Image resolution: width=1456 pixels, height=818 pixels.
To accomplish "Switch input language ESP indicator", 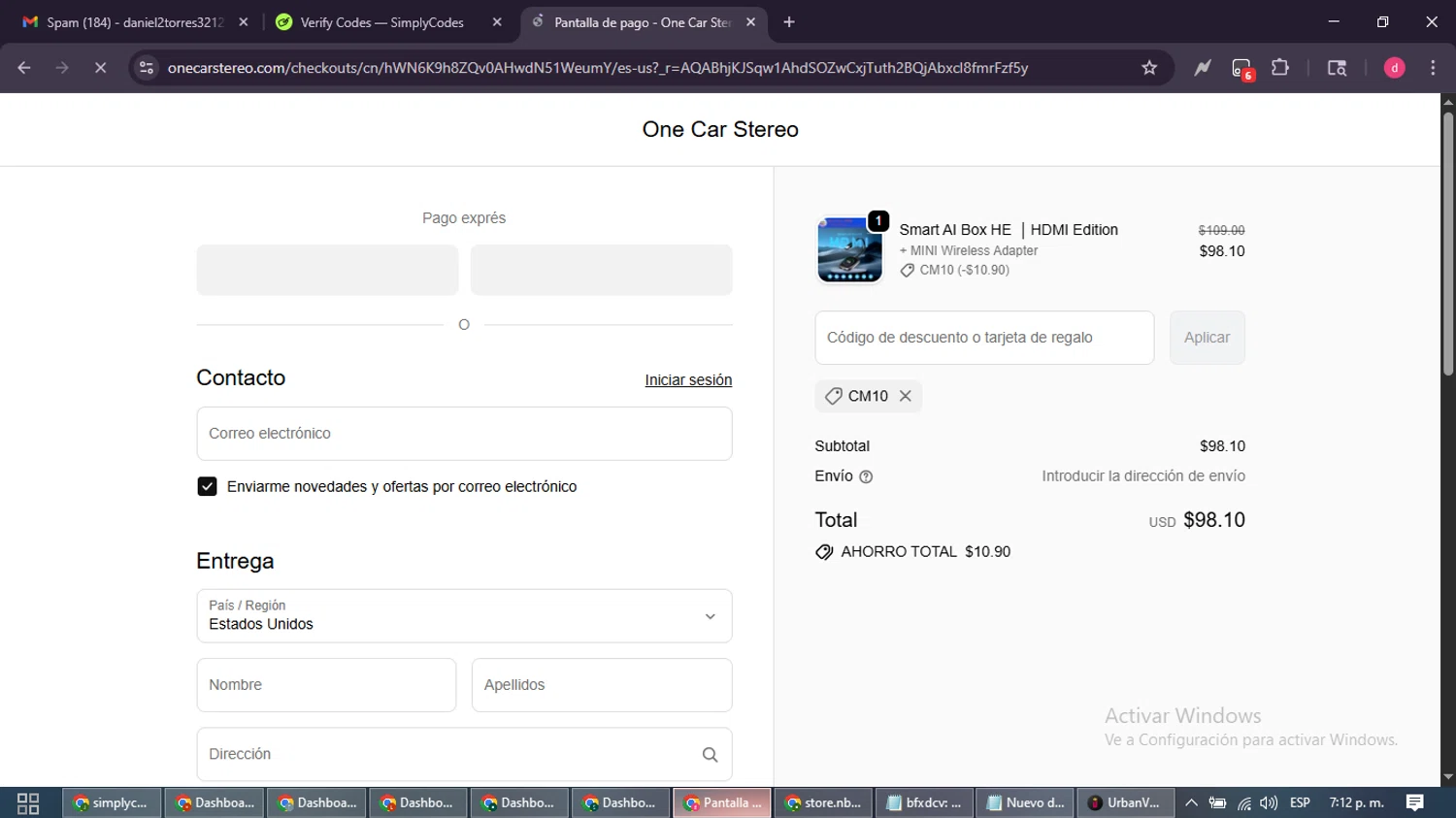I will coord(1300,803).
